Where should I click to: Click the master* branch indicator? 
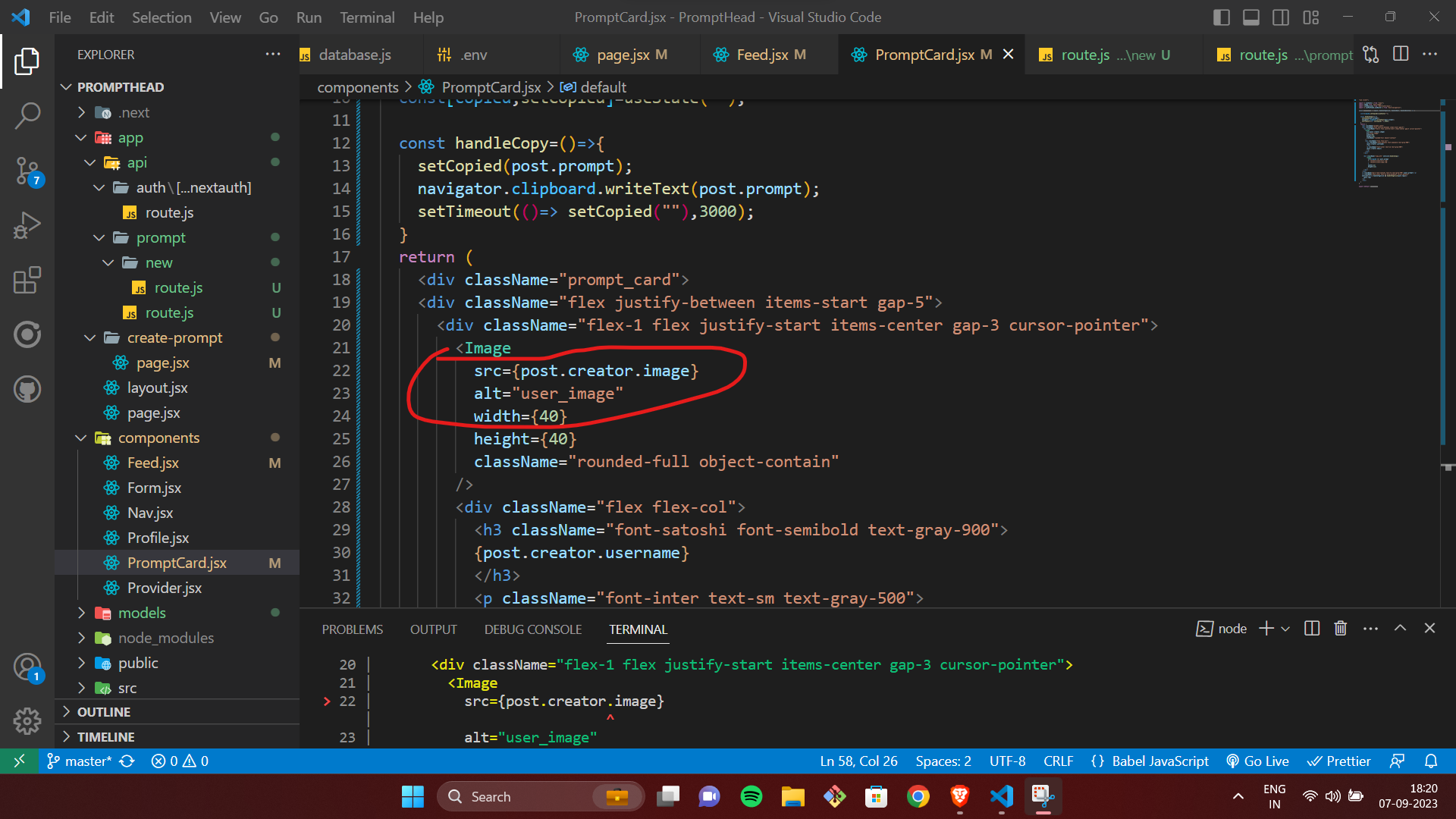point(86,761)
